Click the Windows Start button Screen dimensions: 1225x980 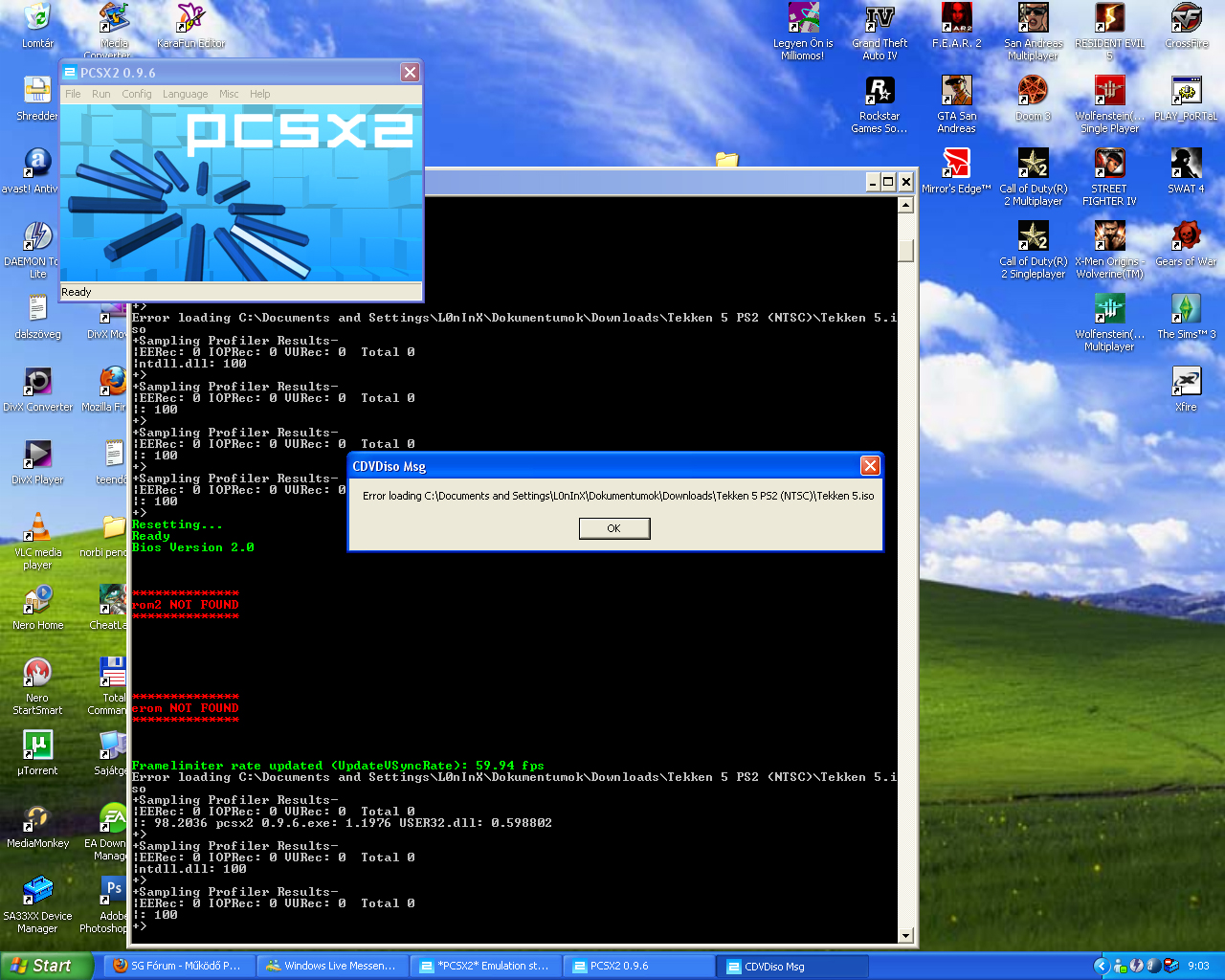pyautogui.click(x=46, y=966)
